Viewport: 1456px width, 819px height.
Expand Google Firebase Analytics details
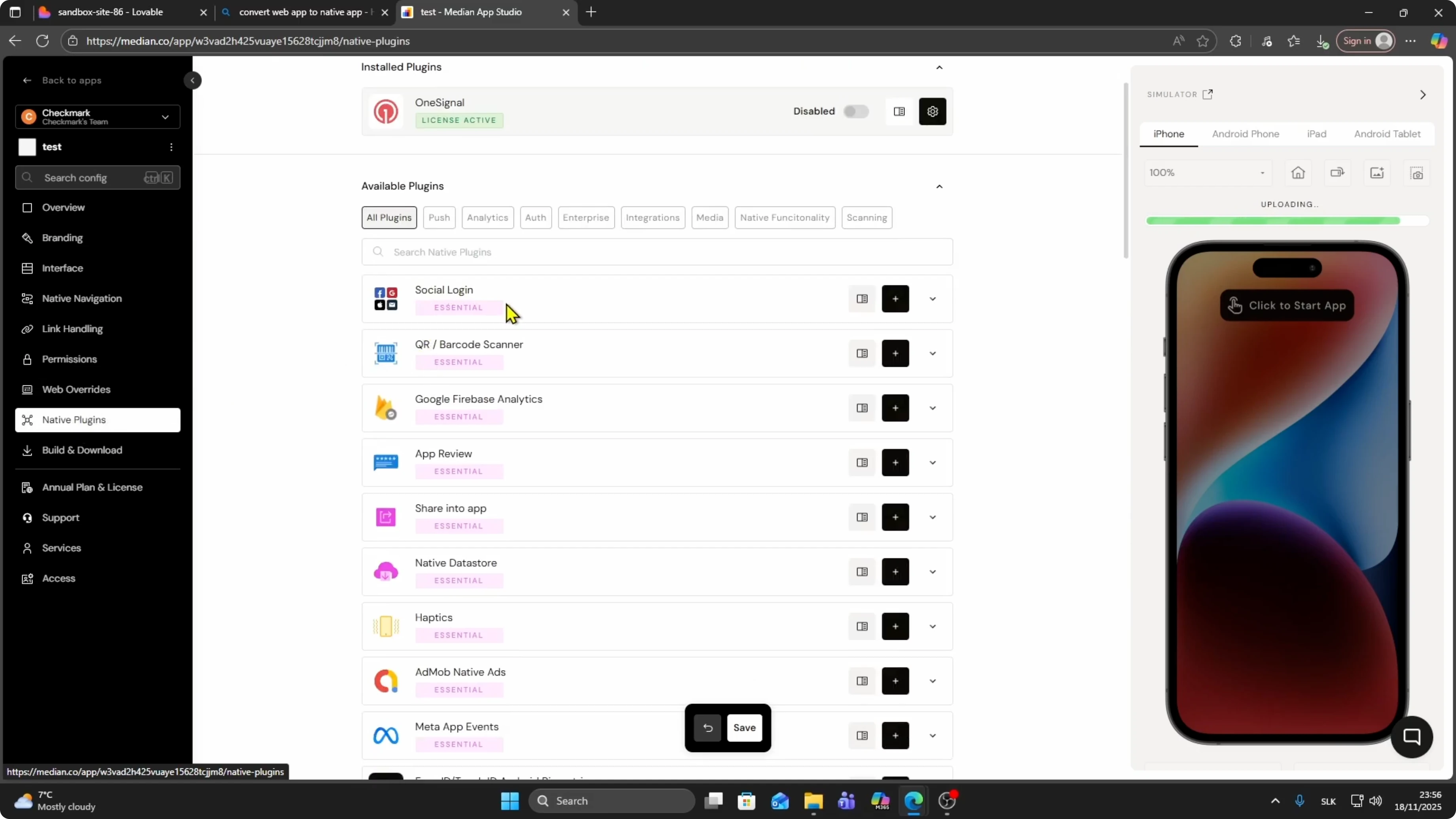point(932,408)
